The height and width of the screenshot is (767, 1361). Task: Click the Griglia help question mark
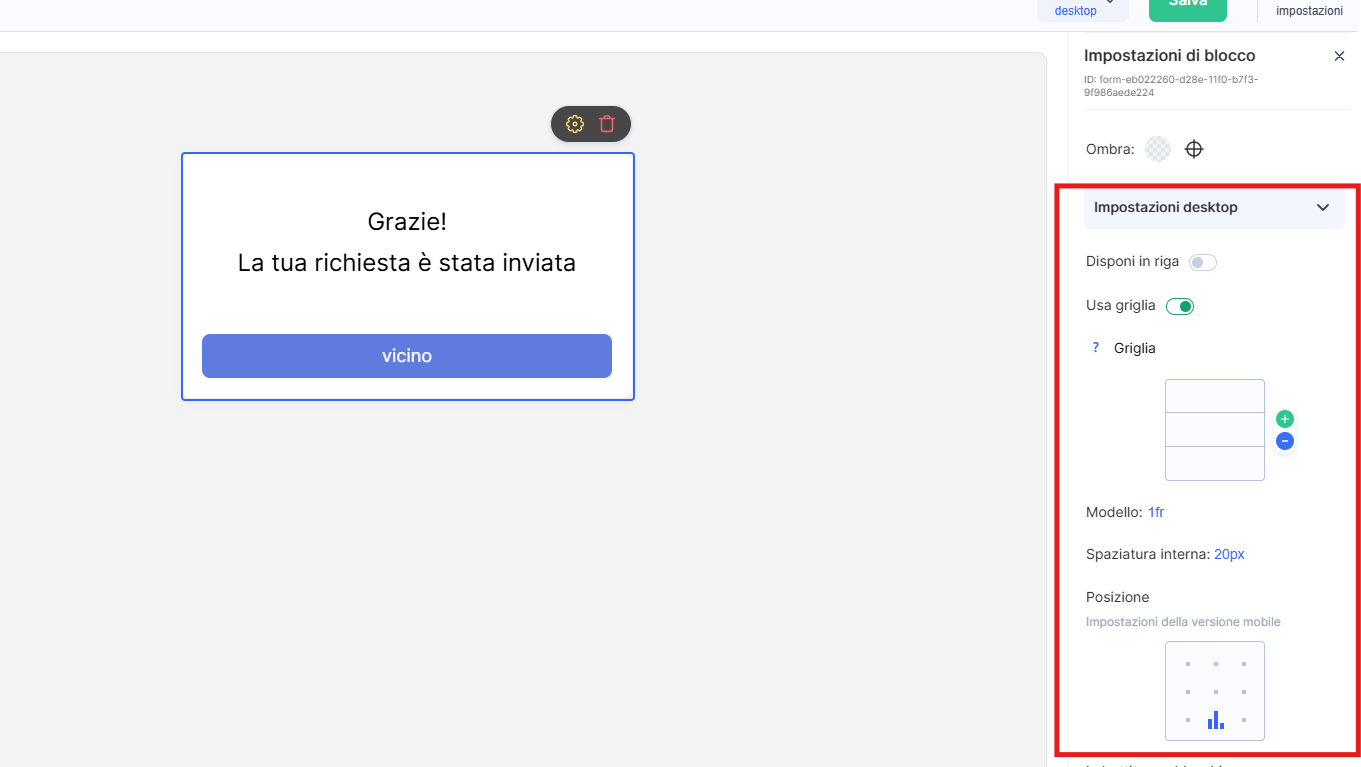click(x=1096, y=348)
